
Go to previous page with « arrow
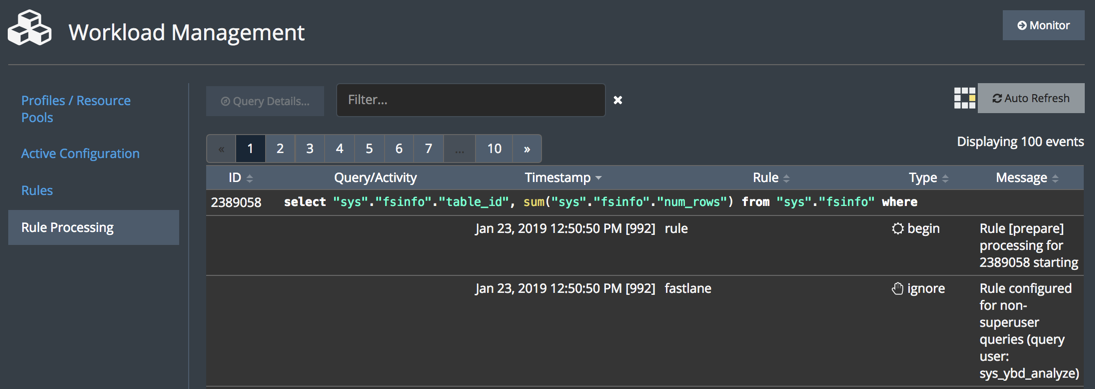pyautogui.click(x=221, y=149)
